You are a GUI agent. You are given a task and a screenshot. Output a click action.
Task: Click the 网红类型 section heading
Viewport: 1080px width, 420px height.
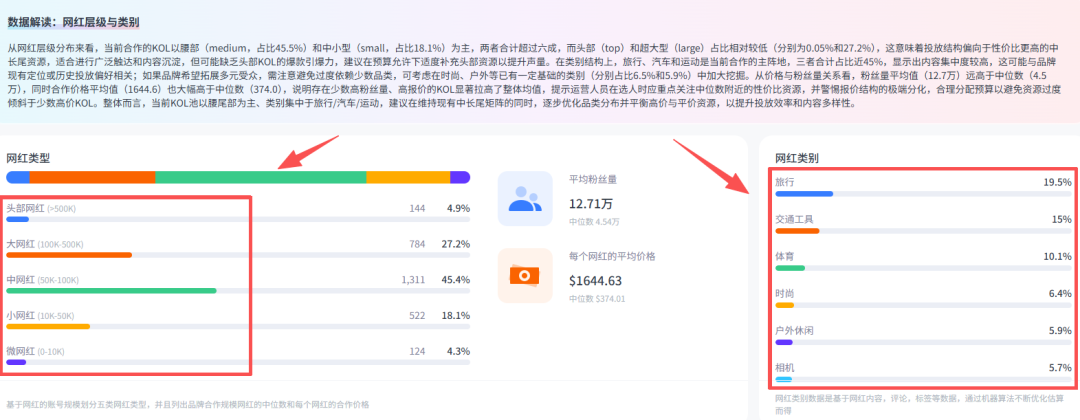pyautogui.click(x=28, y=158)
